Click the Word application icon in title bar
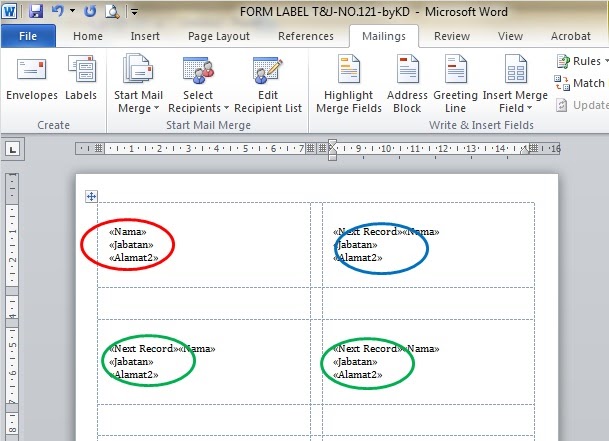This screenshot has width=609, height=441. [x=9, y=11]
